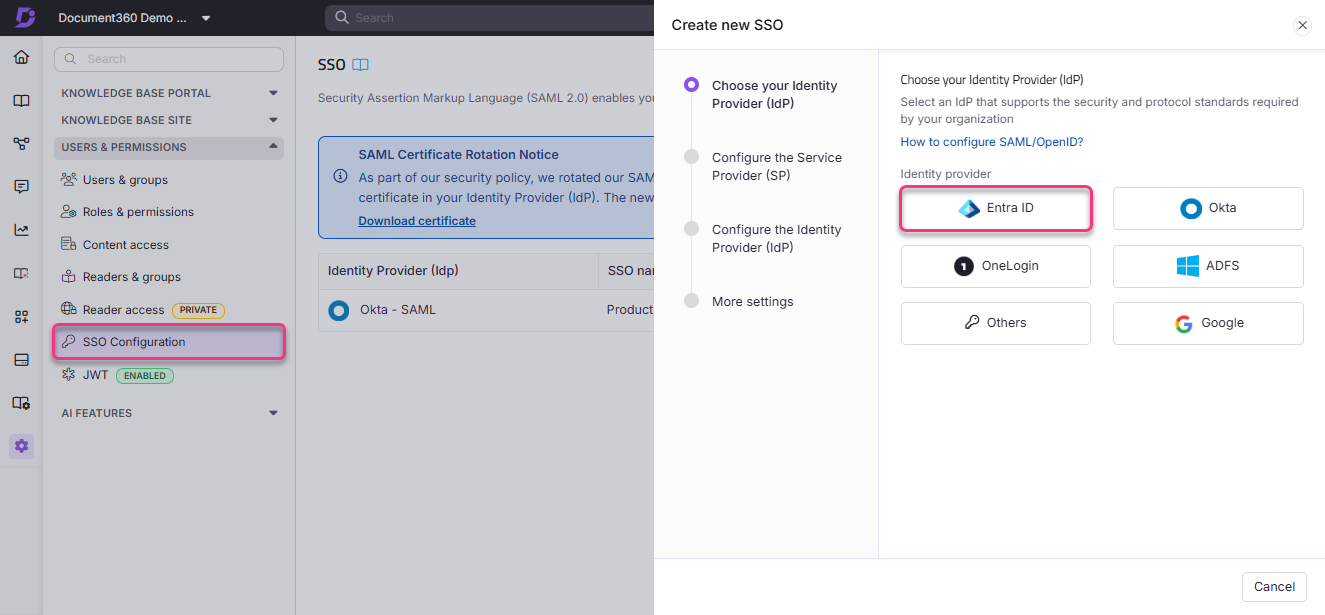Viewport: 1325px width, 615px height.
Task: Click Cancel in the Create new SSO dialog
Action: (1274, 587)
